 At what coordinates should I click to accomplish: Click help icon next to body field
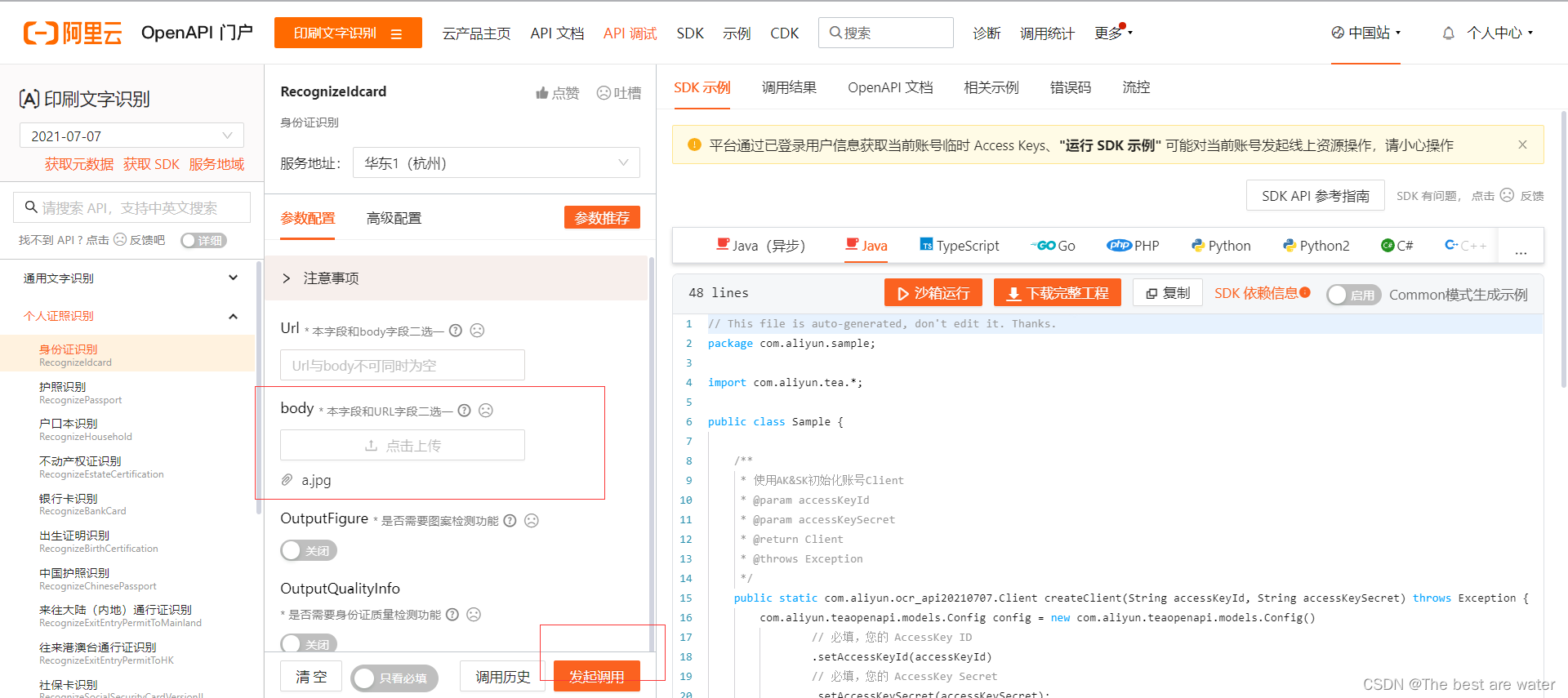(464, 411)
